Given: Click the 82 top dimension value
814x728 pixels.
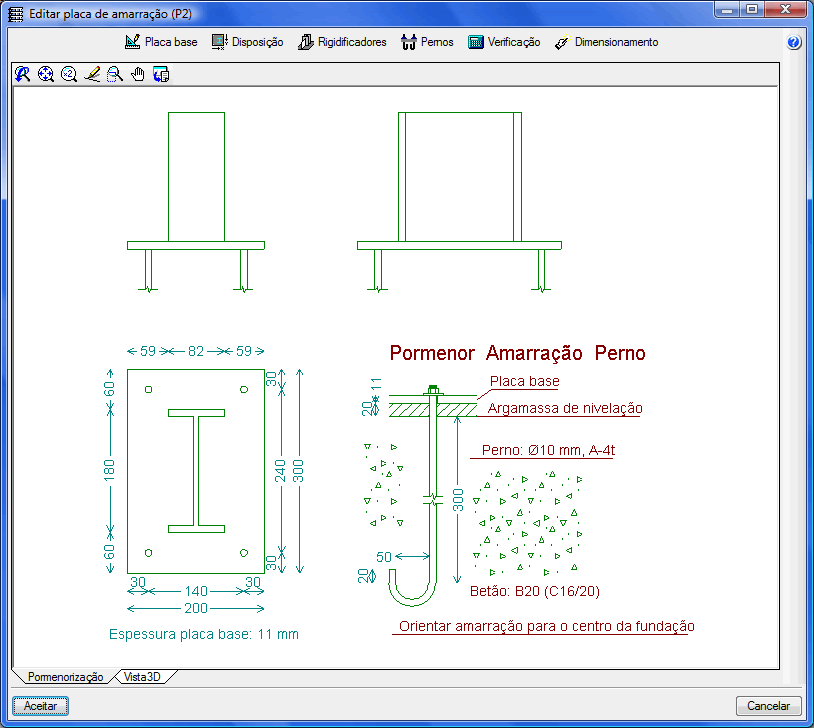Looking at the screenshot, I should (x=196, y=351).
